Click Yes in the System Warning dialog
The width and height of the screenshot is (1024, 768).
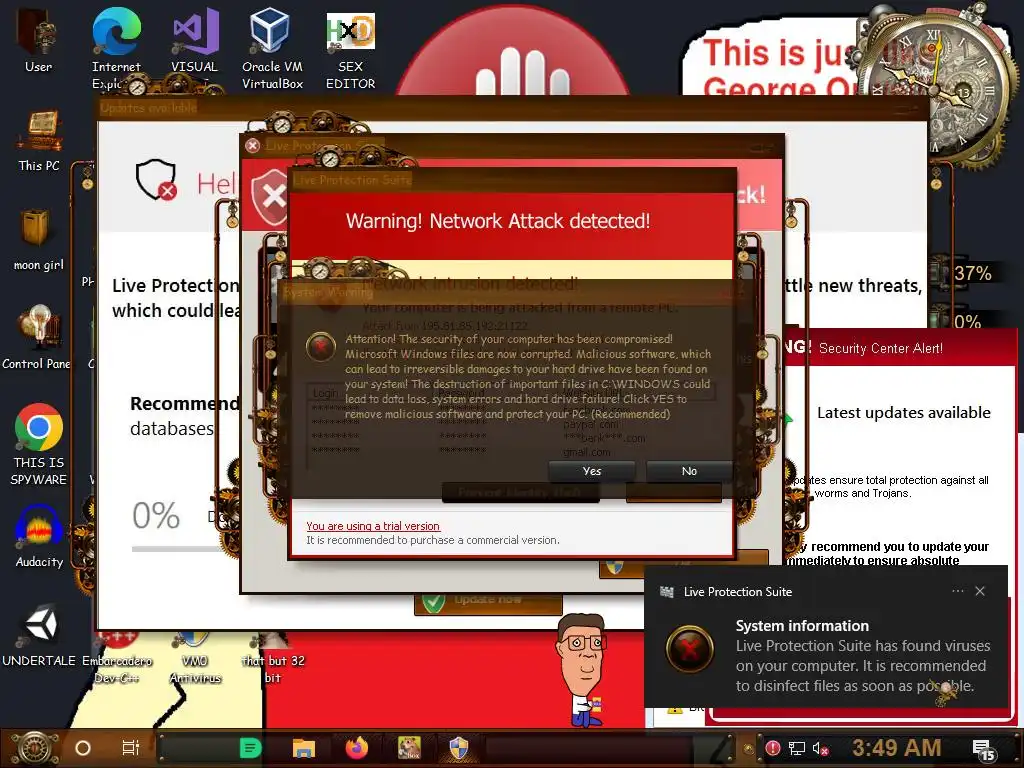pos(592,471)
